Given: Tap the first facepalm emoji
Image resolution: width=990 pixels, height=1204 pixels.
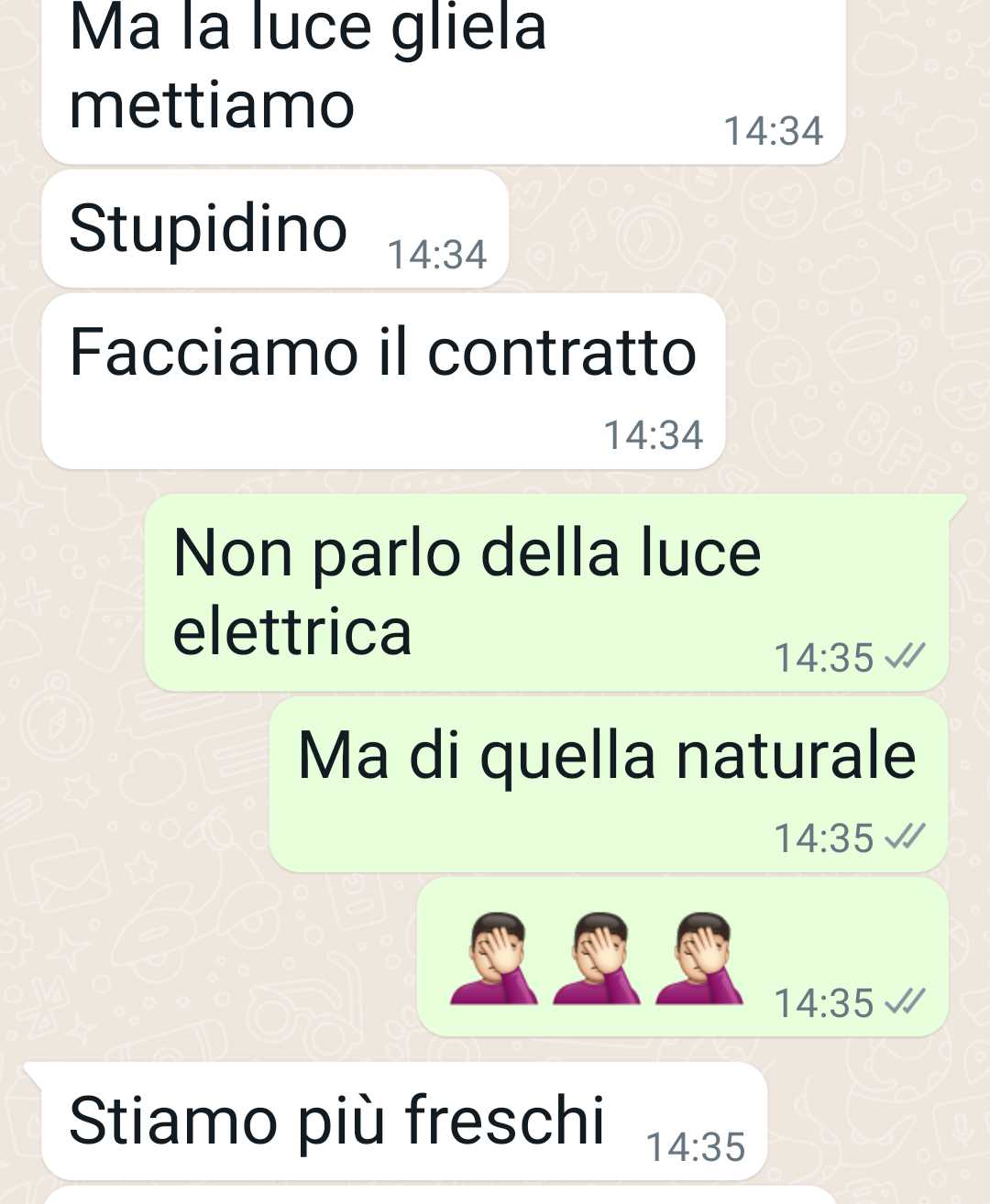Looking at the screenshot, I should [x=493, y=958].
